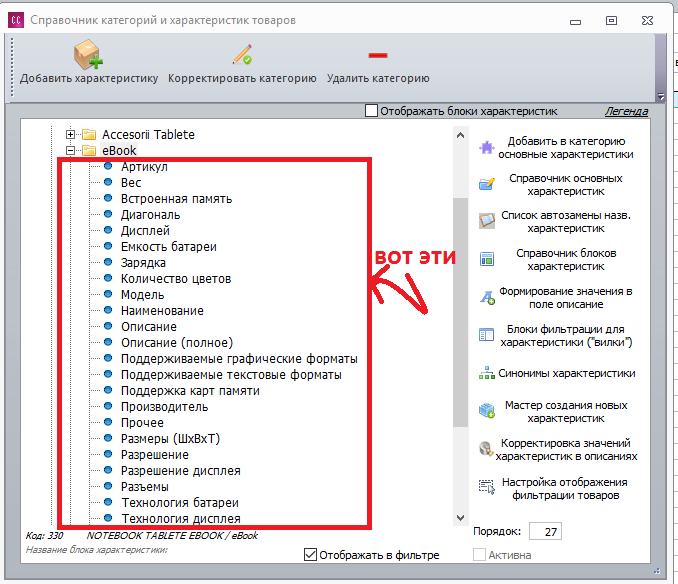The image size is (678, 584).
Task: Click the Настройка отображения фильтрации товаров icon
Action: point(487,487)
